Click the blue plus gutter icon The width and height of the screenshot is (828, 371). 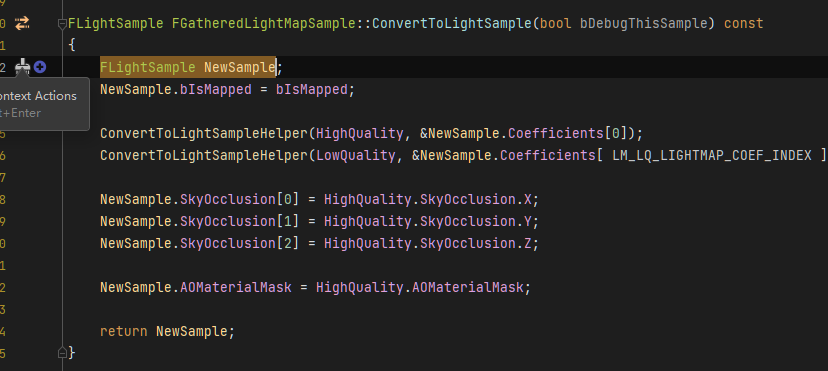[x=40, y=67]
